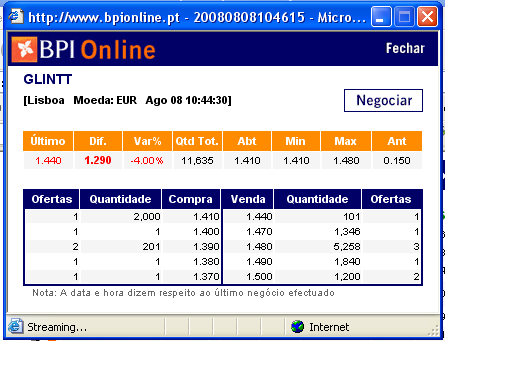512x384 pixels.
Task: Click the Negociar button
Action: click(383, 100)
